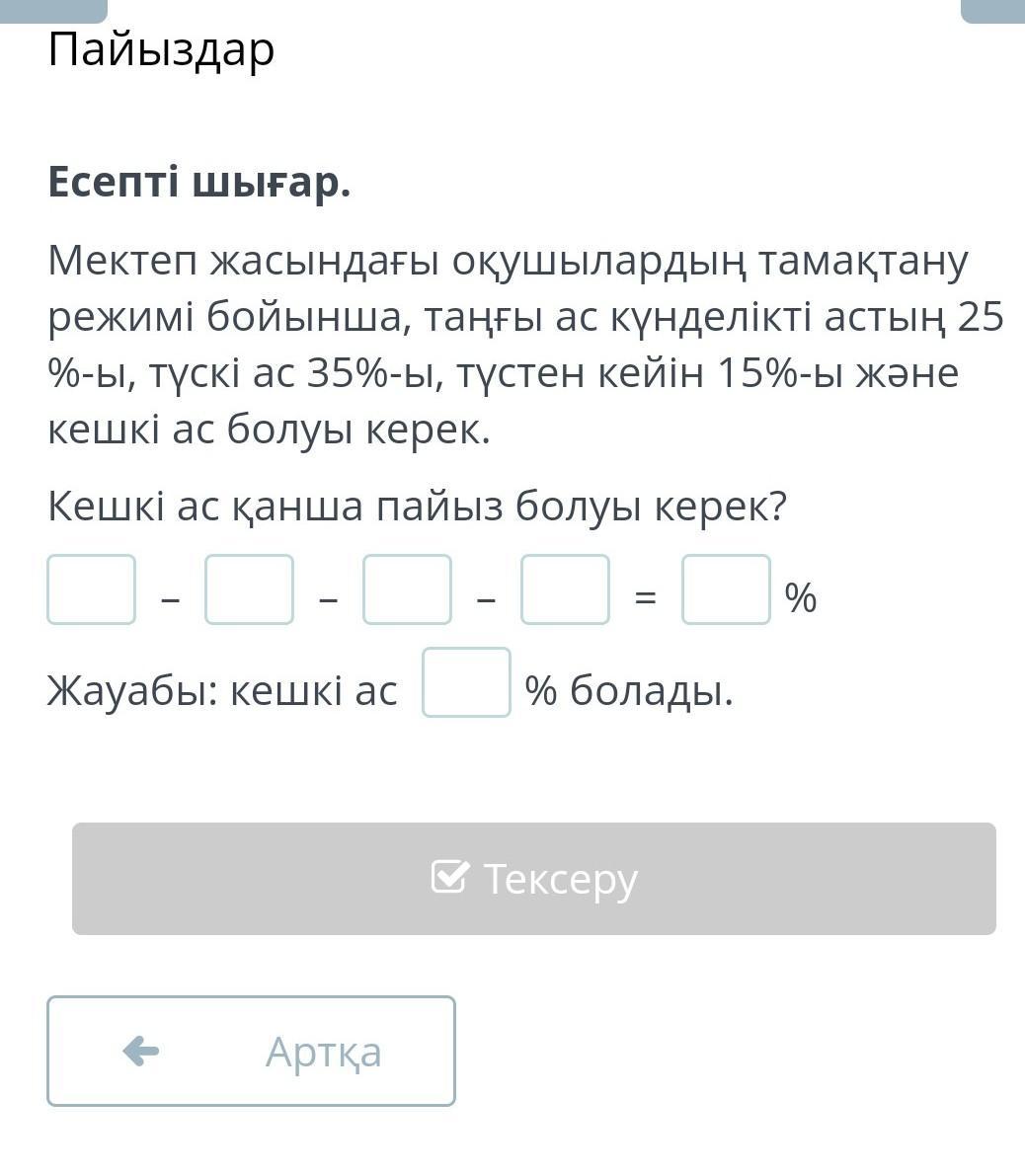Click the percent sign after the result box

[801, 597]
